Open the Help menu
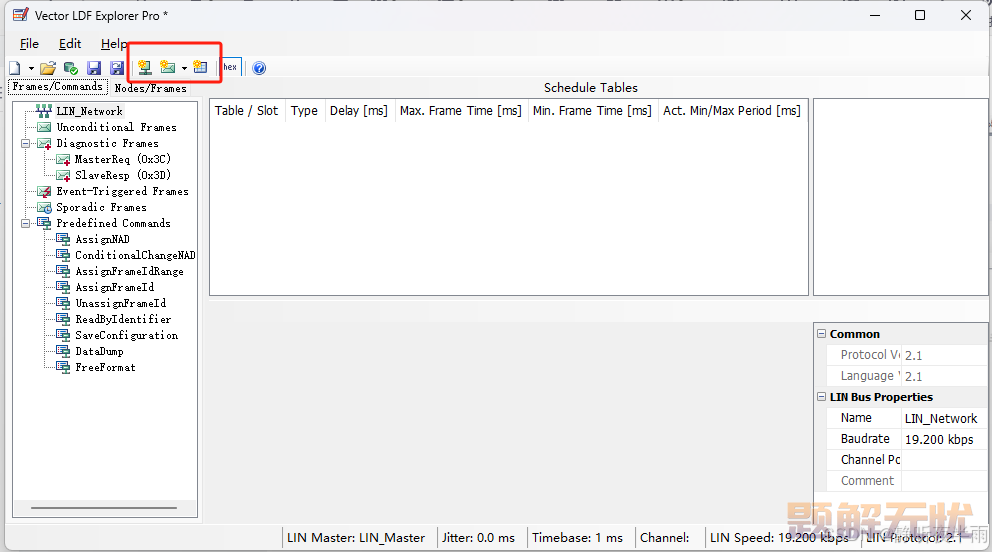992x552 pixels. (114, 44)
